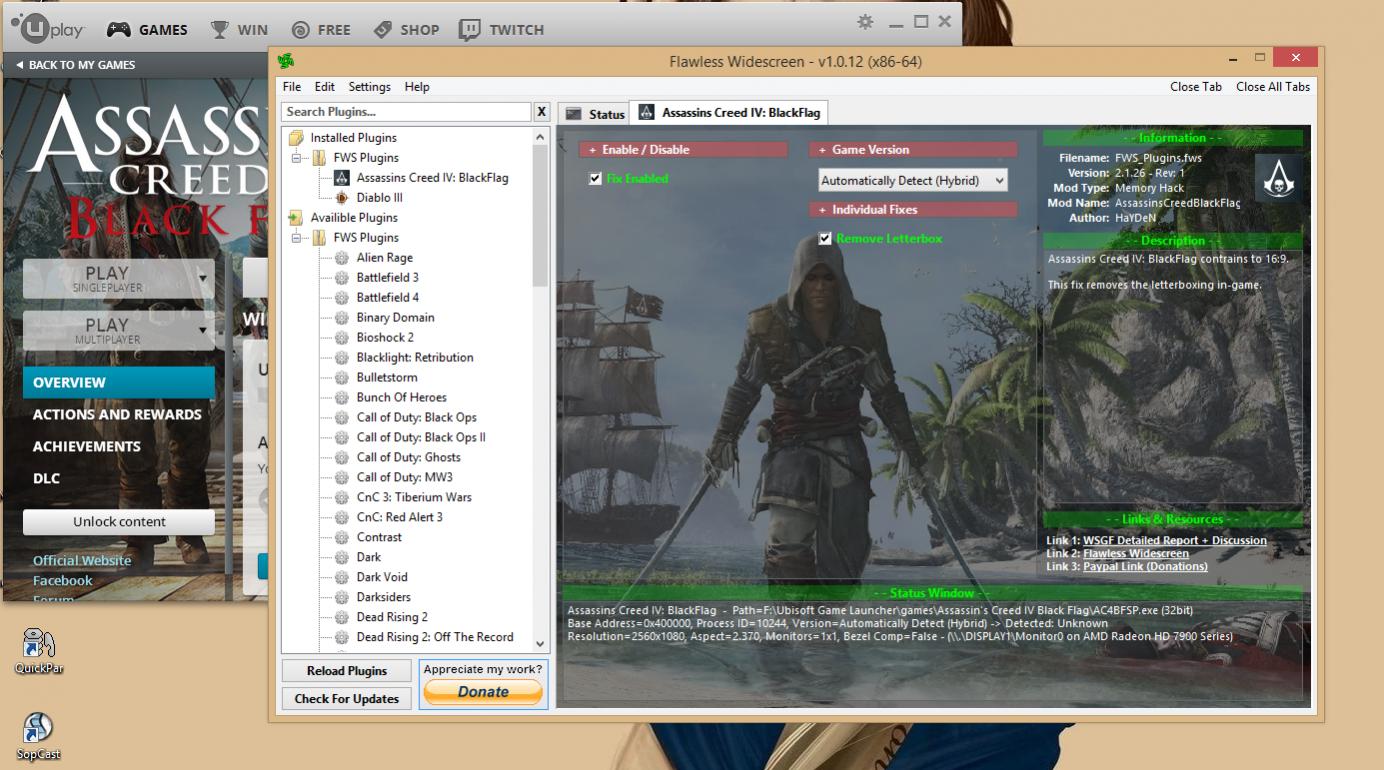The image size is (1384, 770).
Task: Click the Call of Duty: Ghosts gear icon
Action: tap(341, 457)
